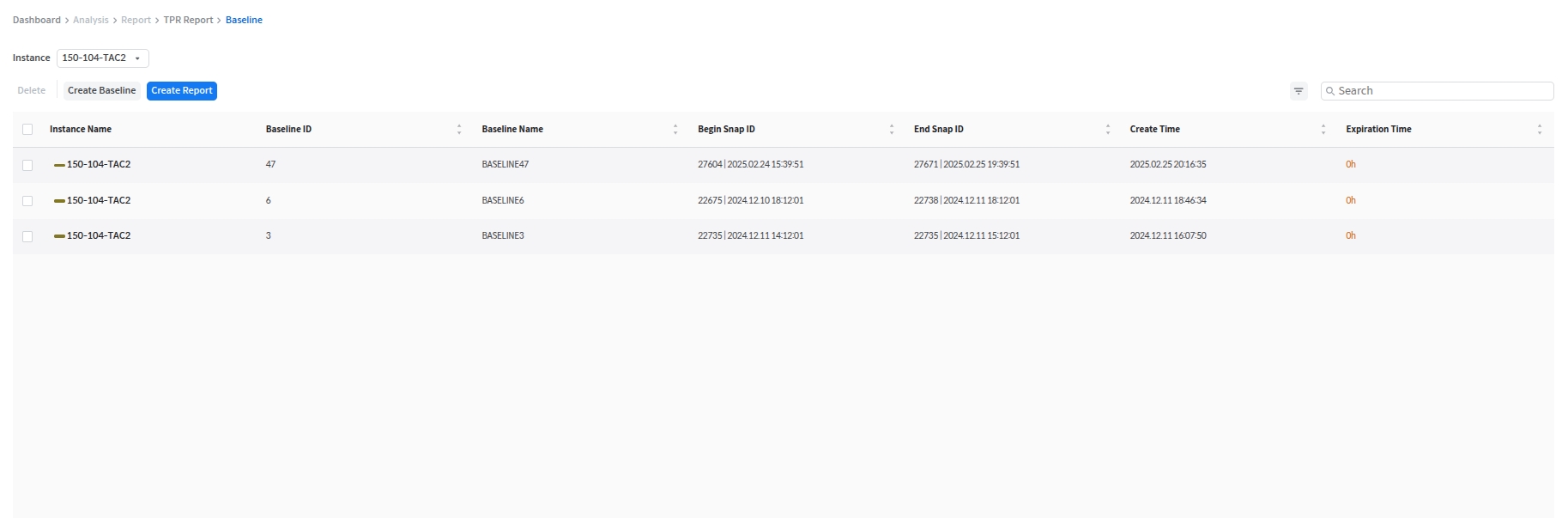Click the magnifier icon in the search field

point(1330,91)
